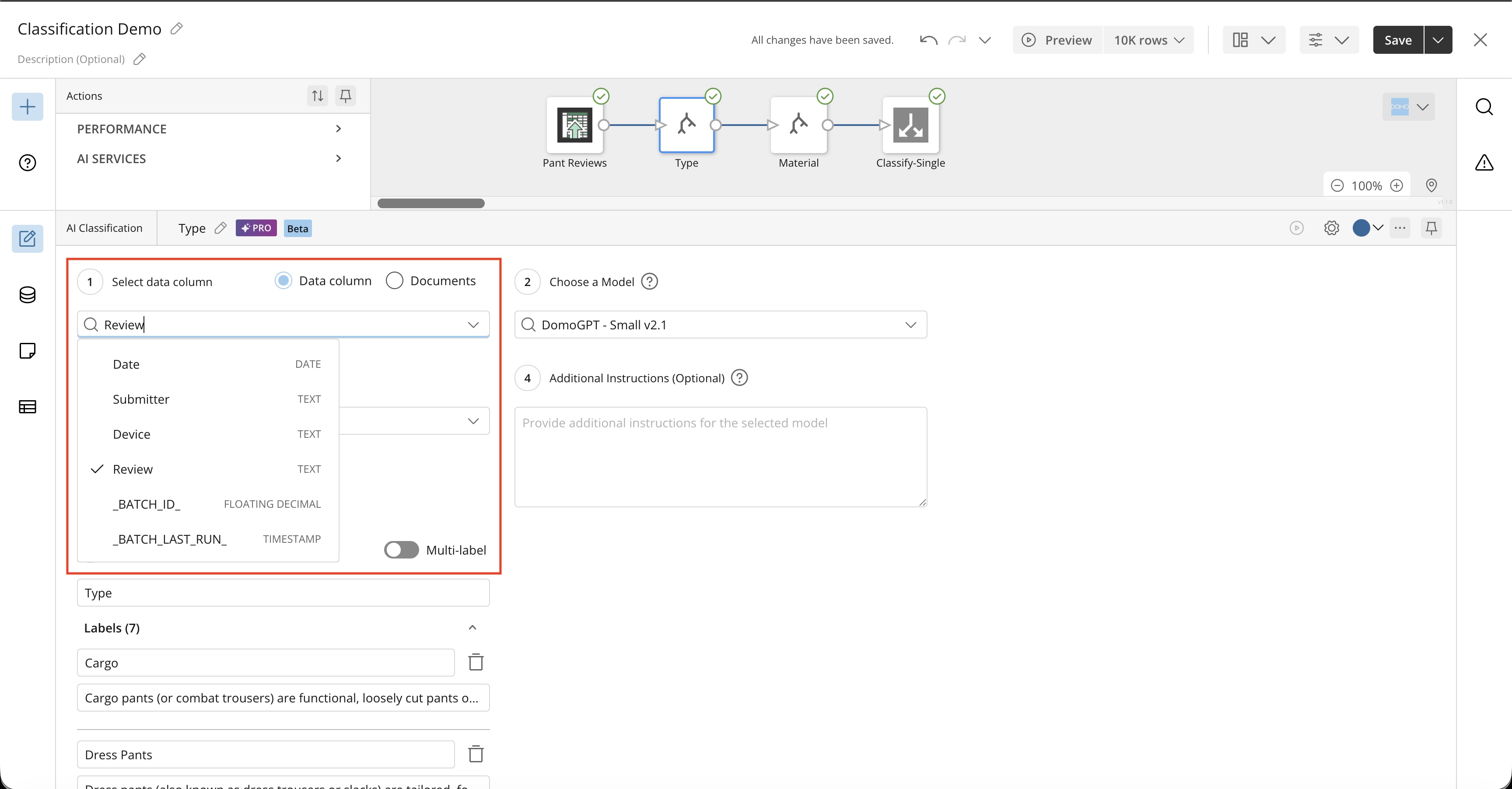The height and width of the screenshot is (789, 1512).
Task: Choose Date from the column list
Action: (x=208, y=364)
